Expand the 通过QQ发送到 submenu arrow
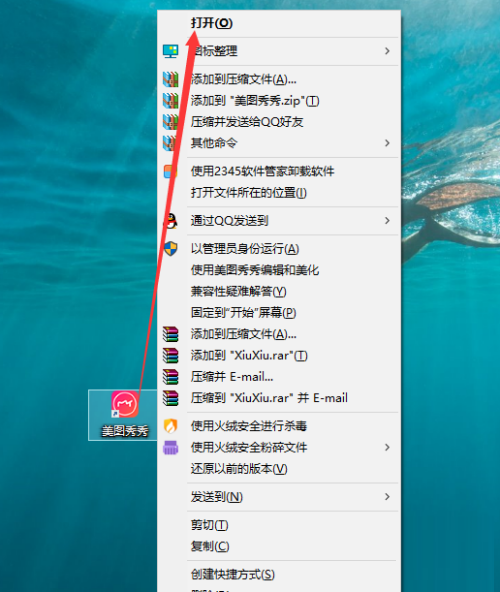Screen dimensions: 500x592 [387, 221]
